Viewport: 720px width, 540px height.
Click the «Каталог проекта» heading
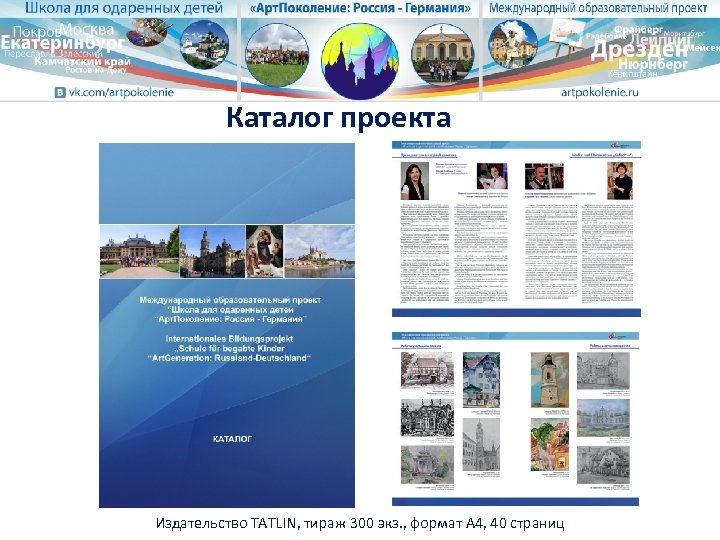click(x=338, y=118)
